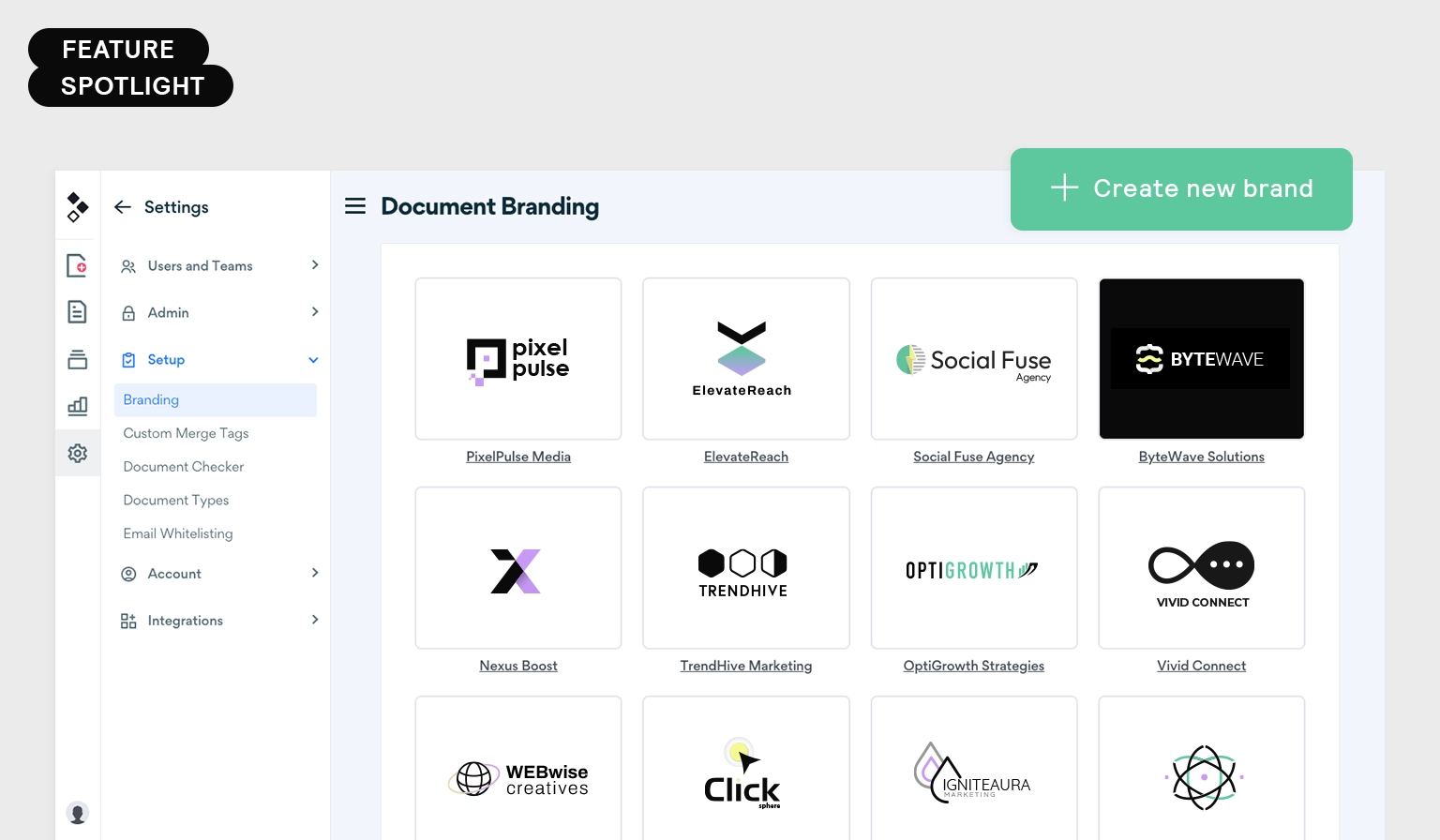1440x840 pixels.
Task: Open the analytics chart sidebar icon
Action: [x=77, y=406]
